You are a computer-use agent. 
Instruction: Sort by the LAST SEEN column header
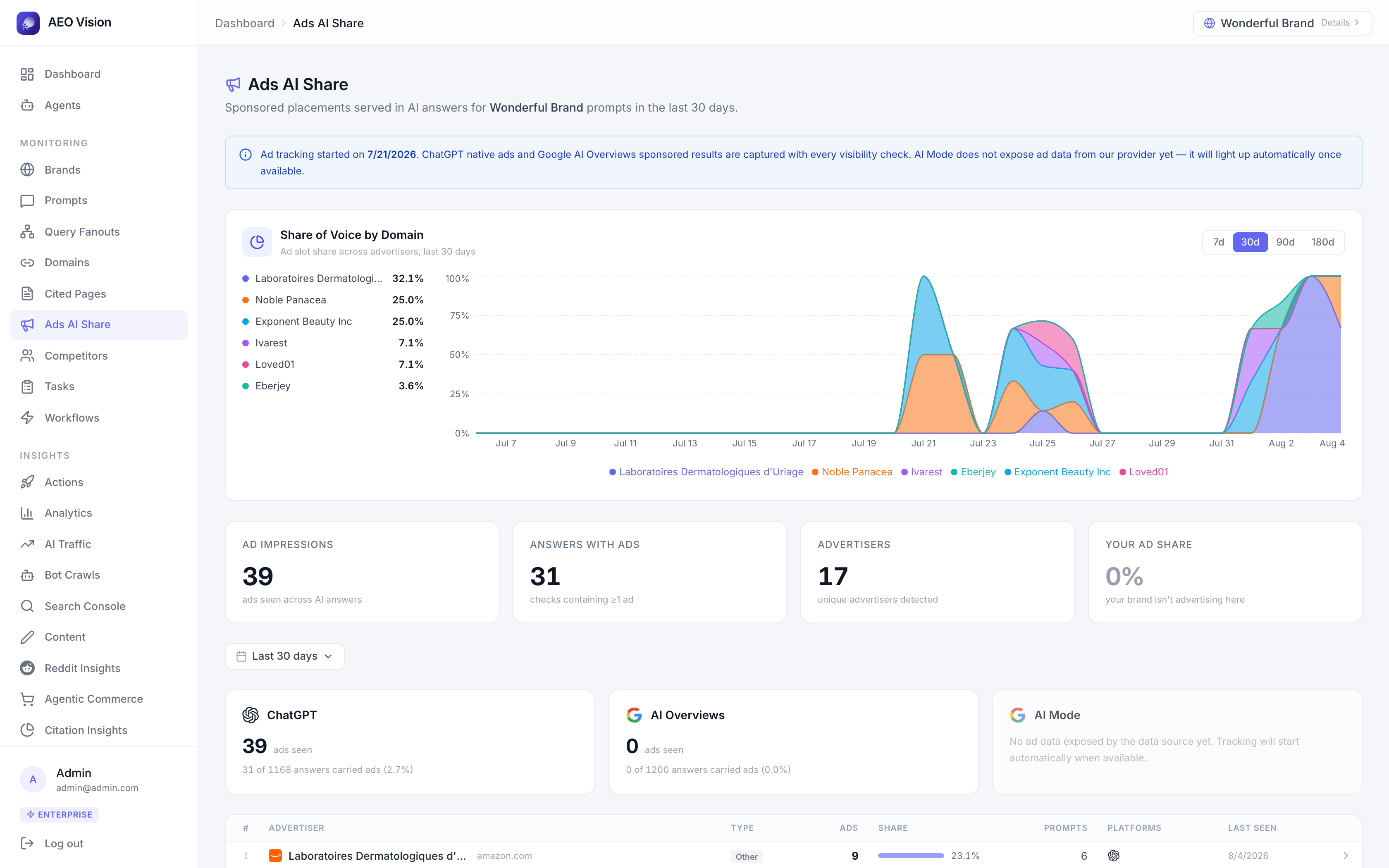click(x=1252, y=827)
